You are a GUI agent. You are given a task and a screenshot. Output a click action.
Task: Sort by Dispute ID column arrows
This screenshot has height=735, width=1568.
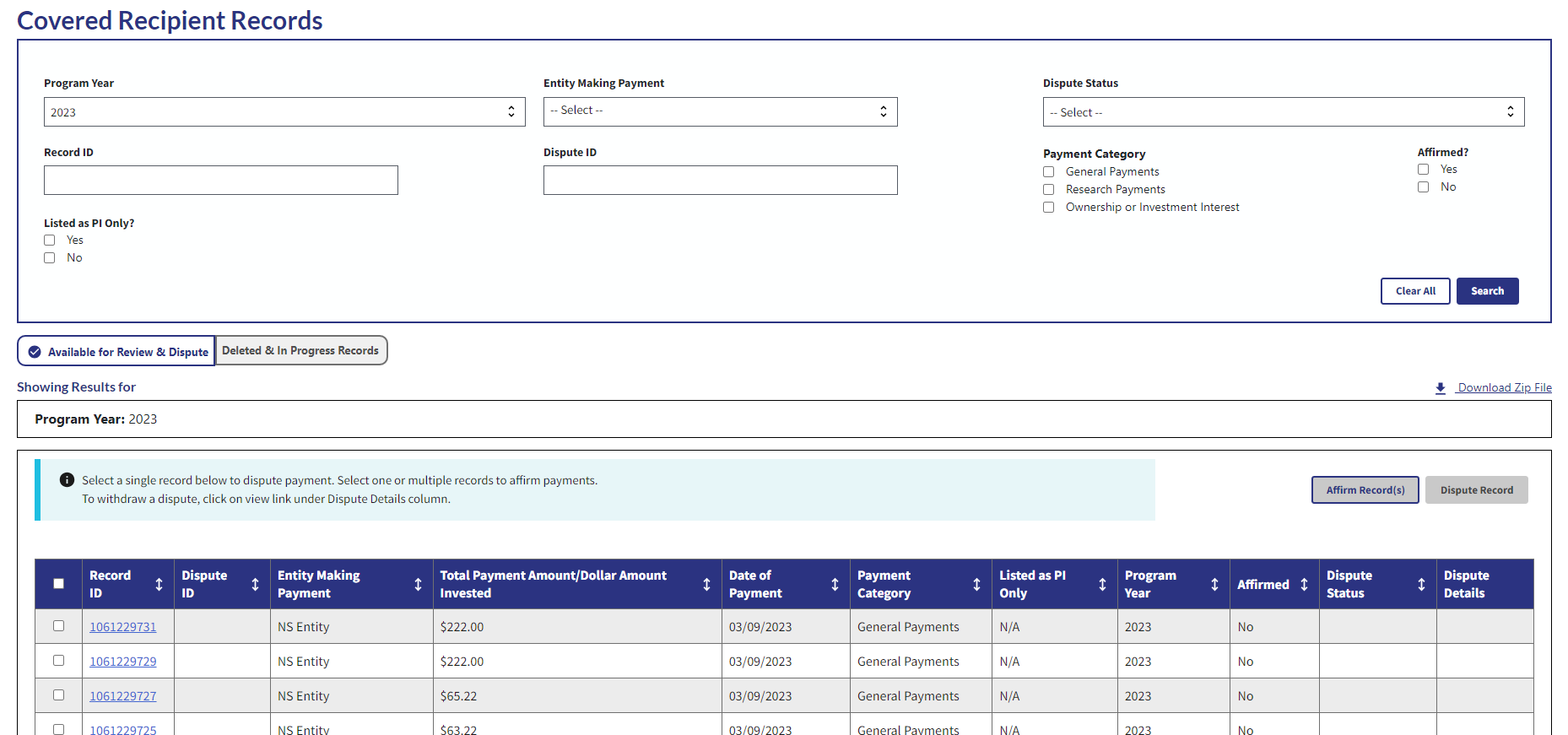tap(255, 584)
